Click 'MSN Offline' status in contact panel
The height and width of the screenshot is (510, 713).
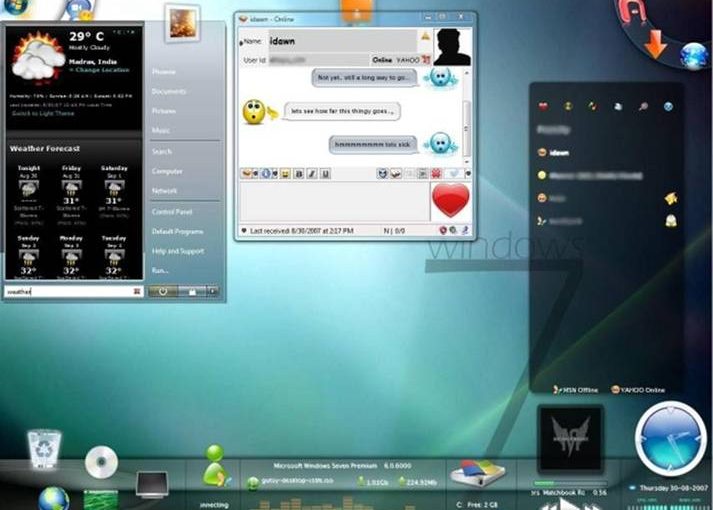pyautogui.click(x=575, y=390)
